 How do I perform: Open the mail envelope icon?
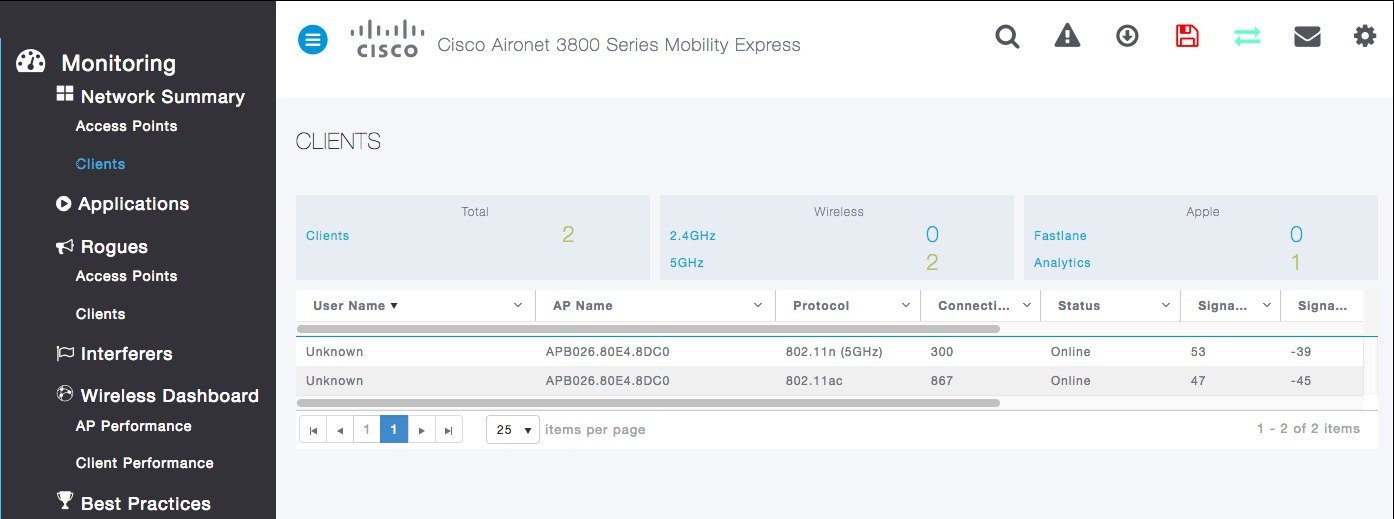(1307, 37)
